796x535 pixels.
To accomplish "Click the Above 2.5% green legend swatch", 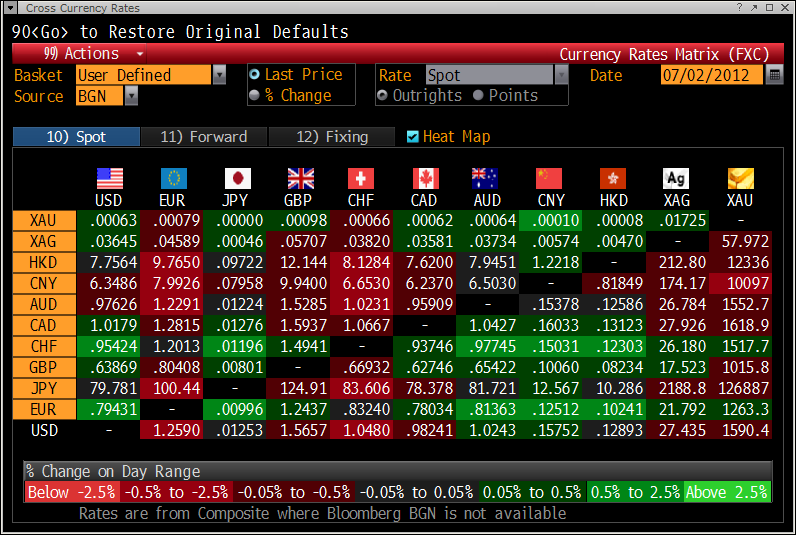I will (727, 492).
